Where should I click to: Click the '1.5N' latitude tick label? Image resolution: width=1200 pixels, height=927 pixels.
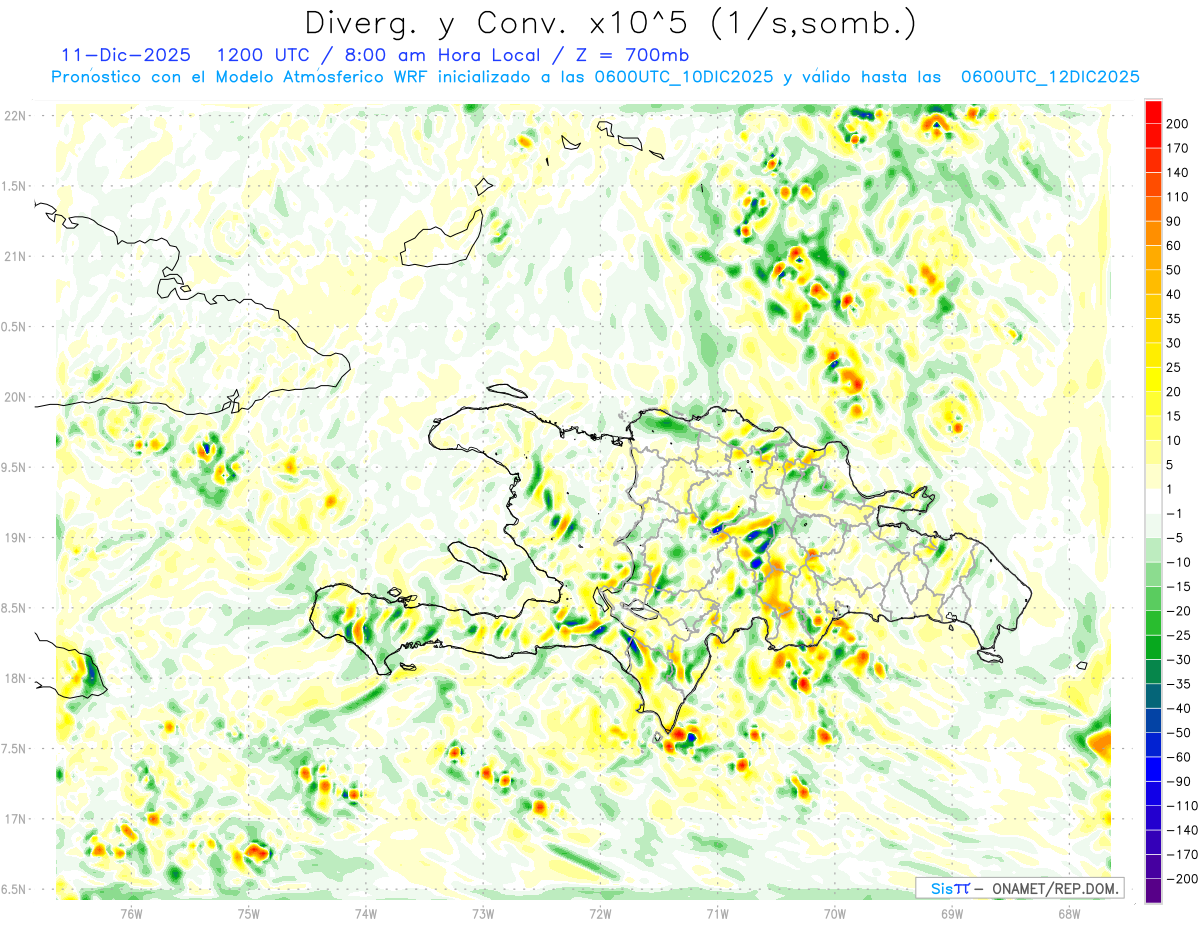click(x=15, y=186)
